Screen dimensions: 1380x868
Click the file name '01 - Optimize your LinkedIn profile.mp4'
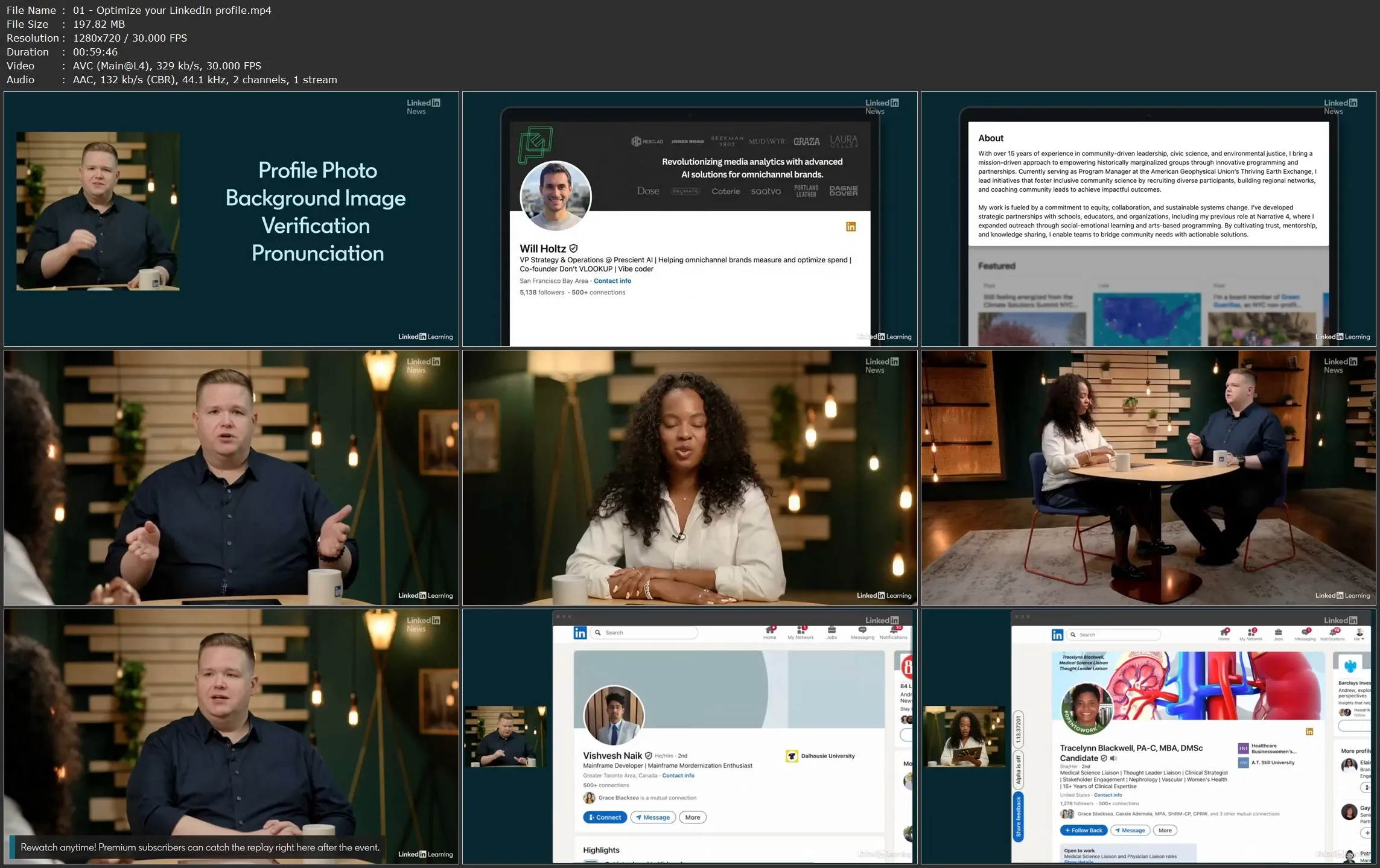tap(172, 10)
